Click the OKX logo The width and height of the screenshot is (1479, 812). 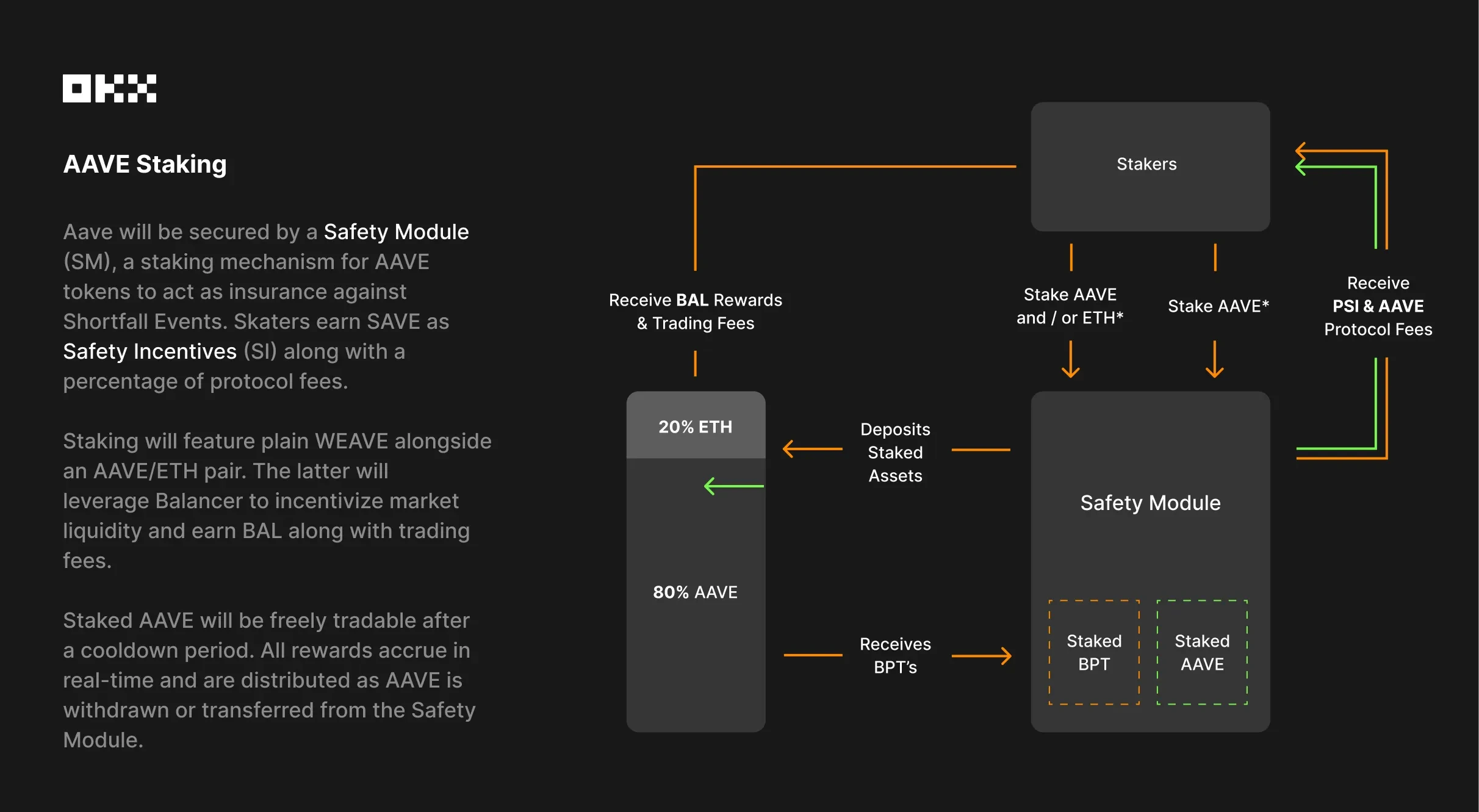(x=109, y=88)
